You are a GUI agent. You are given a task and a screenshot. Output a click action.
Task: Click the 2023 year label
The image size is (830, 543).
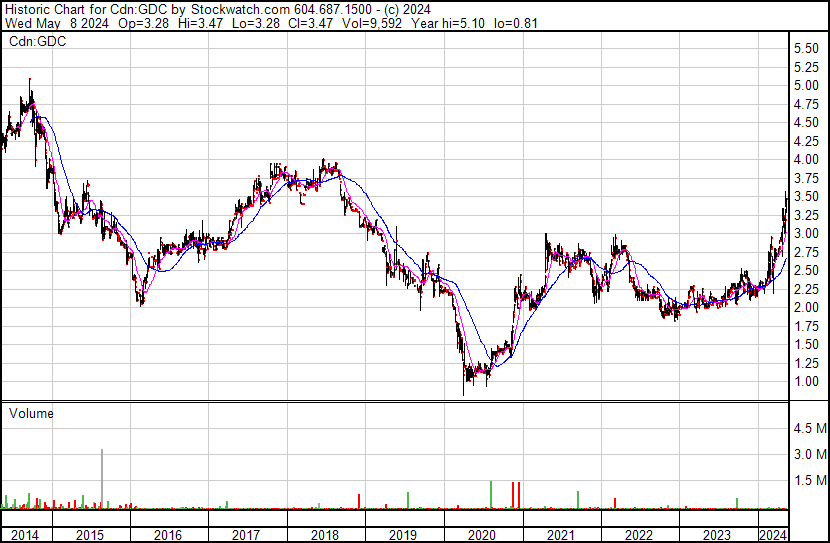(x=717, y=535)
